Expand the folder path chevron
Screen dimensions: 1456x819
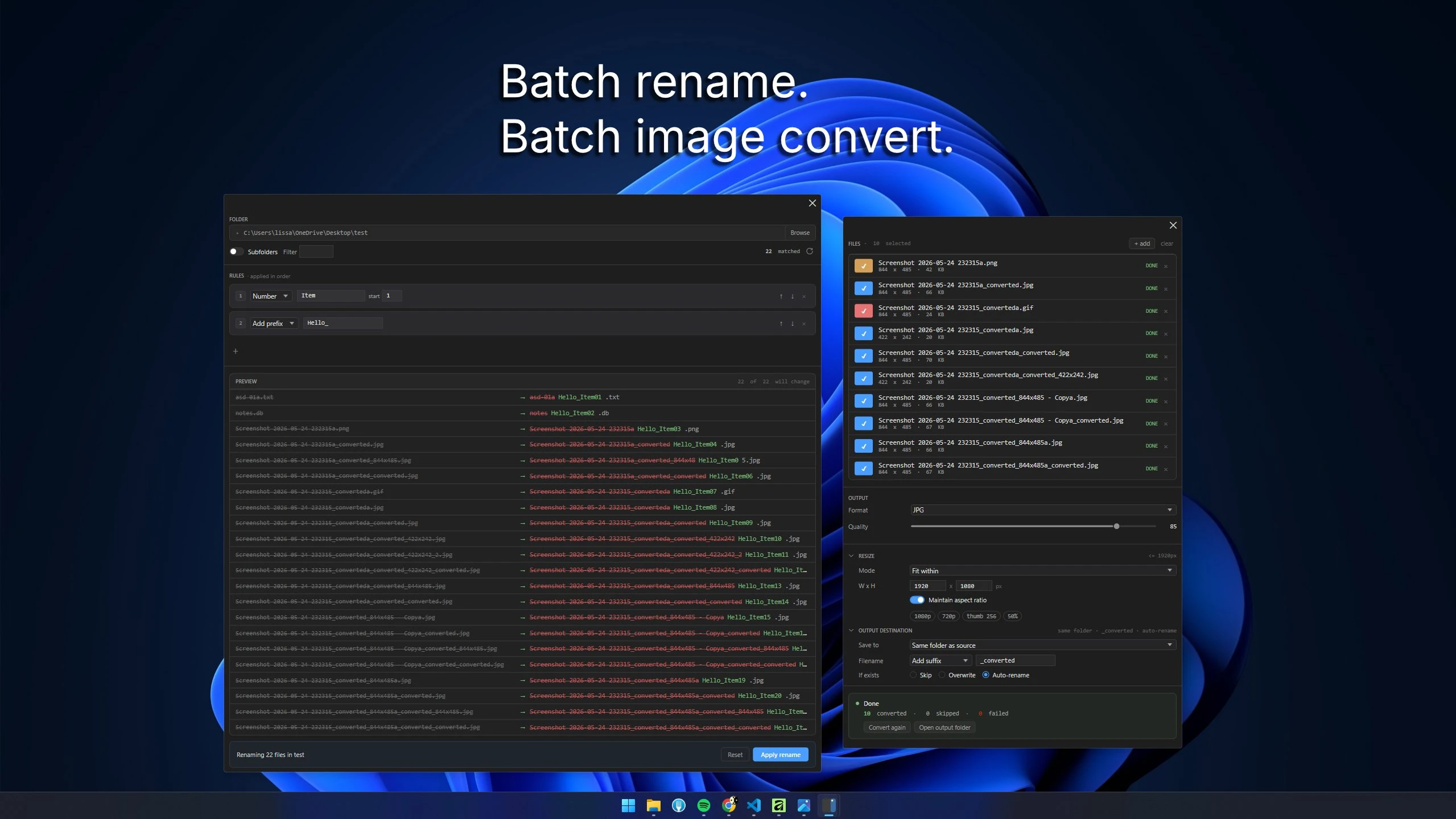(x=237, y=233)
